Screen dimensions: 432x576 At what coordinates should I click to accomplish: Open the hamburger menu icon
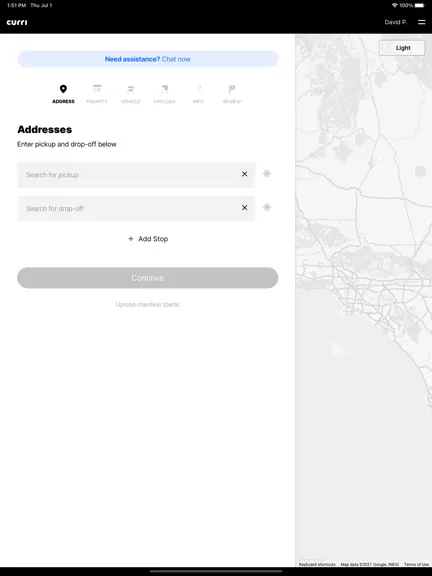(421, 22)
